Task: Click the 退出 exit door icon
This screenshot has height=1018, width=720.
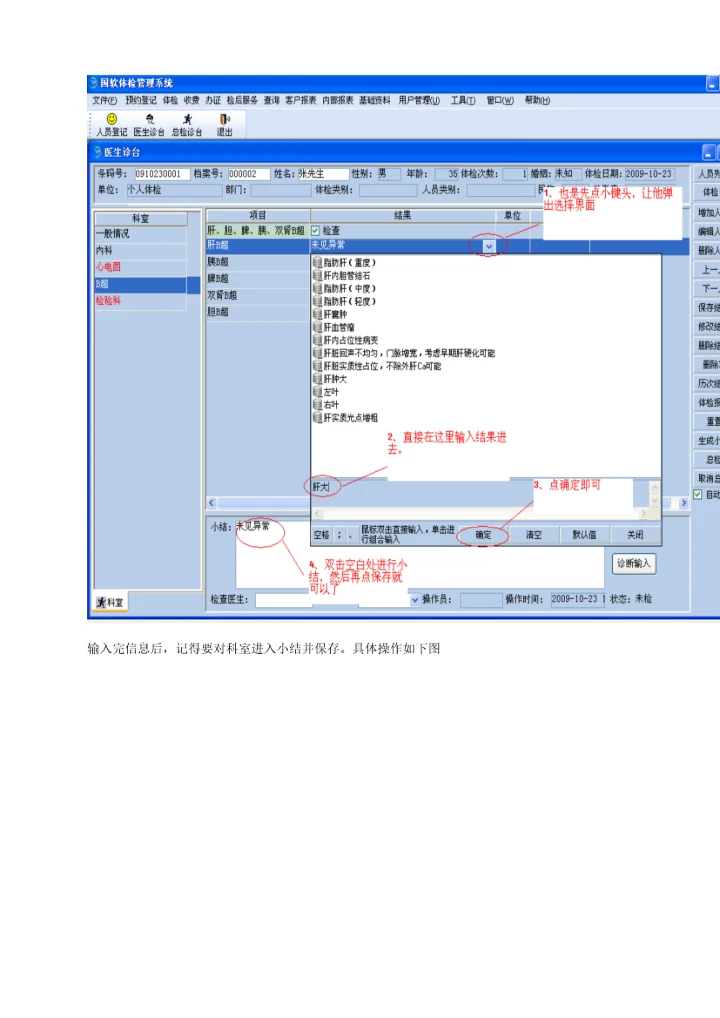Action: pyautogui.click(x=224, y=119)
